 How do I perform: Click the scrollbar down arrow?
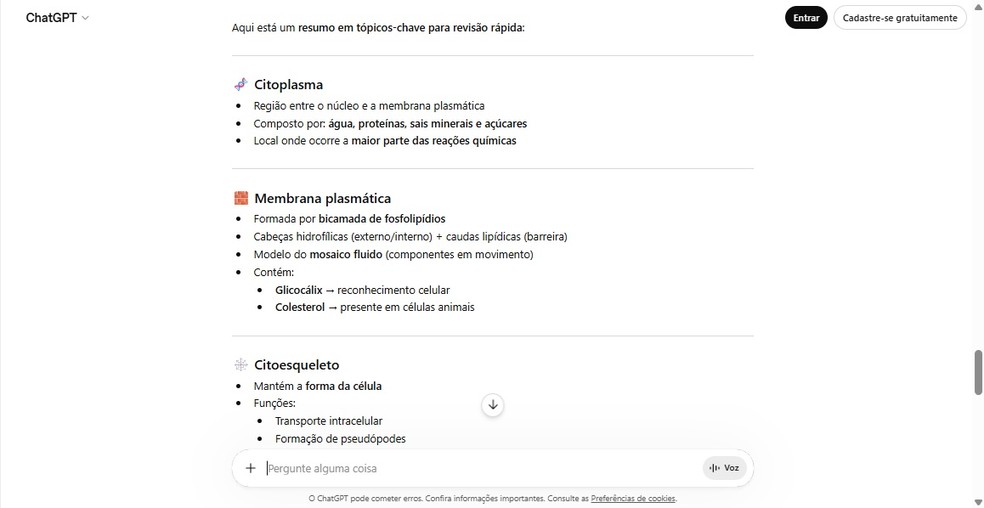click(977, 501)
